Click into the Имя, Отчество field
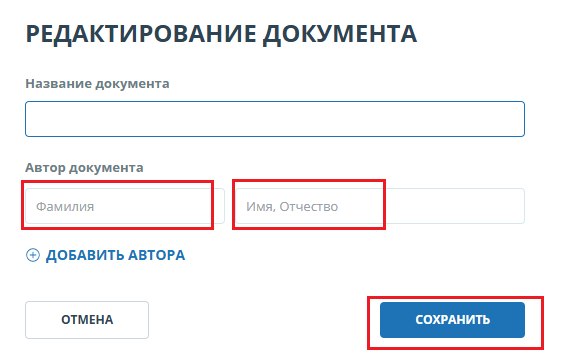 click(x=380, y=206)
